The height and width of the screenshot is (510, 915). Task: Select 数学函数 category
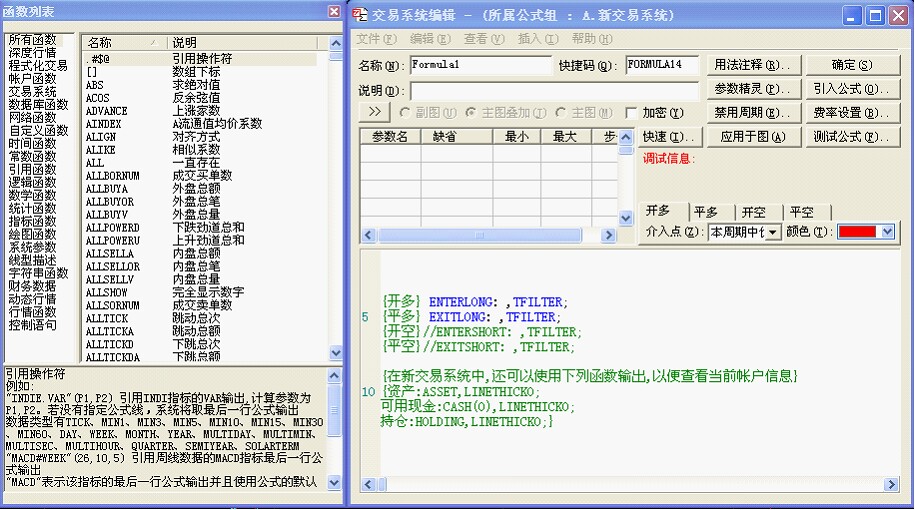click(33, 195)
